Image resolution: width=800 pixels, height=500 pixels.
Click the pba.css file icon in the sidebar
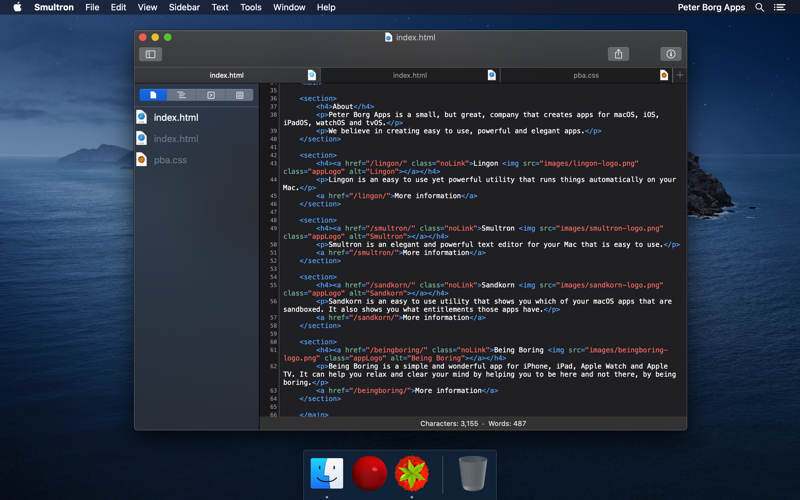pyautogui.click(x=142, y=160)
